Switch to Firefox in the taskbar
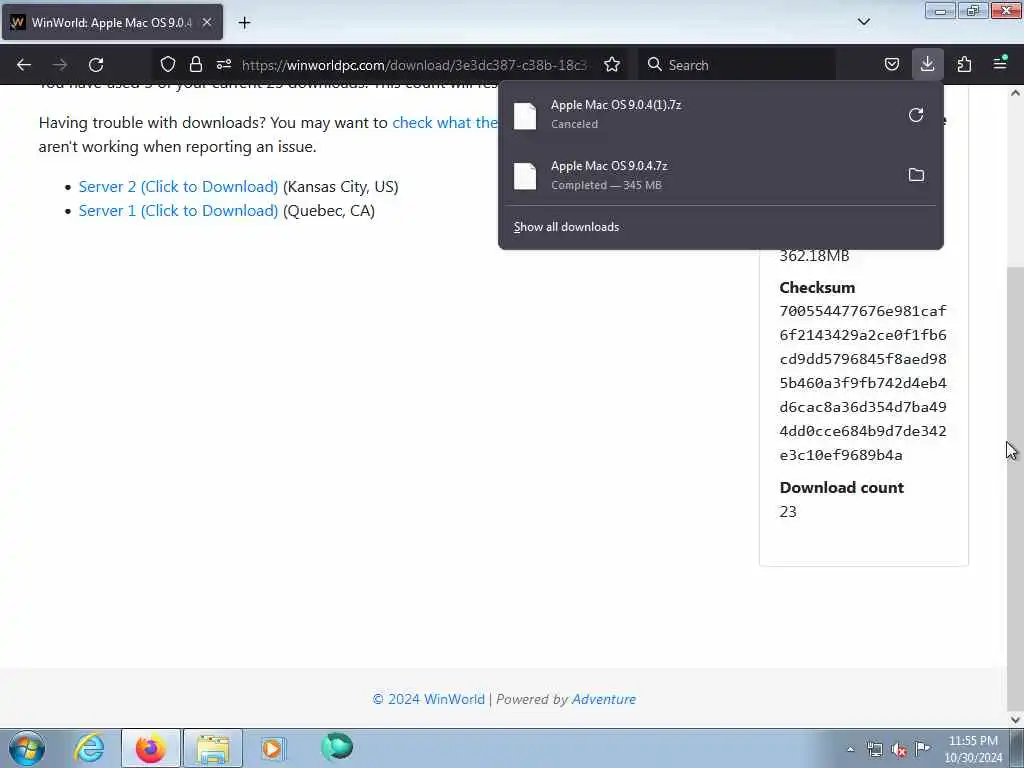This screenshot has height=768, width=1024. 150,748
